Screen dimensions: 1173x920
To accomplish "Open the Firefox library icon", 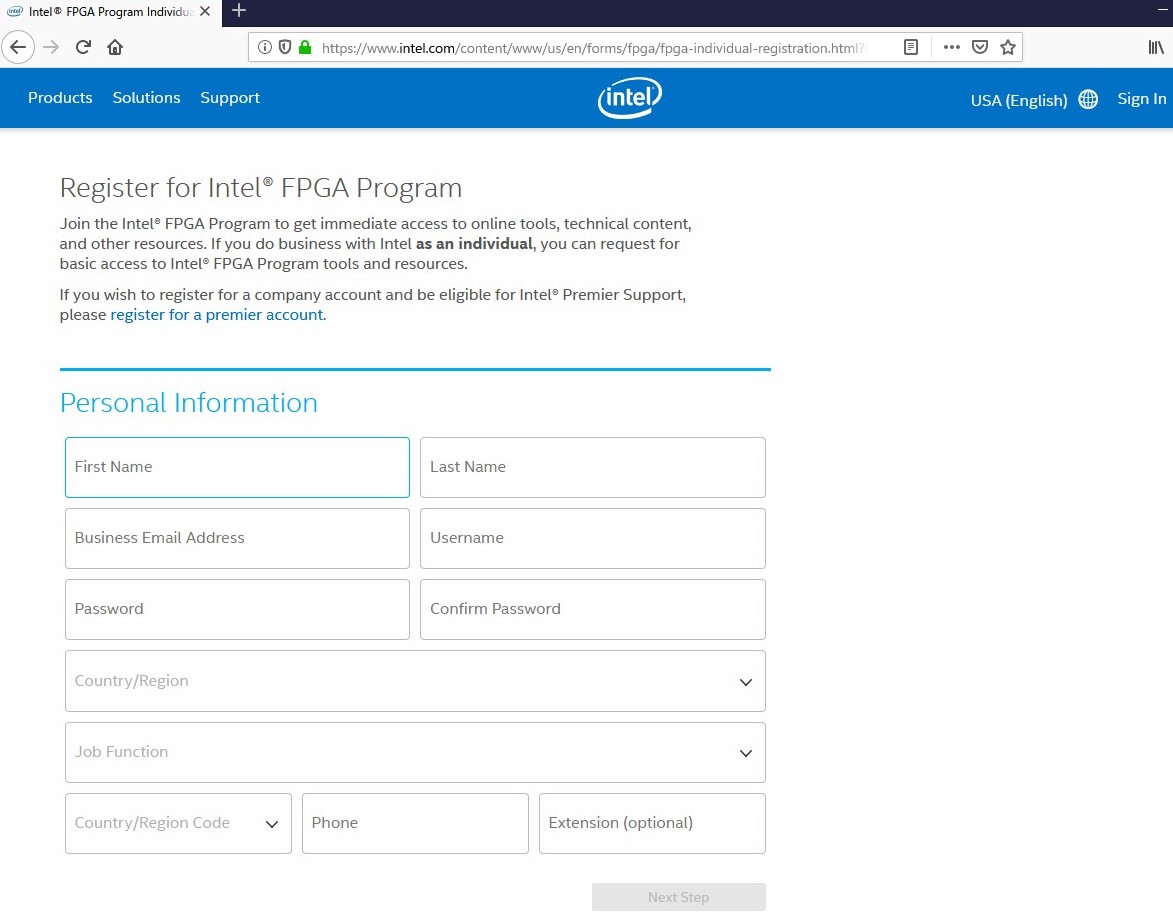I will tap(1155, 47).
